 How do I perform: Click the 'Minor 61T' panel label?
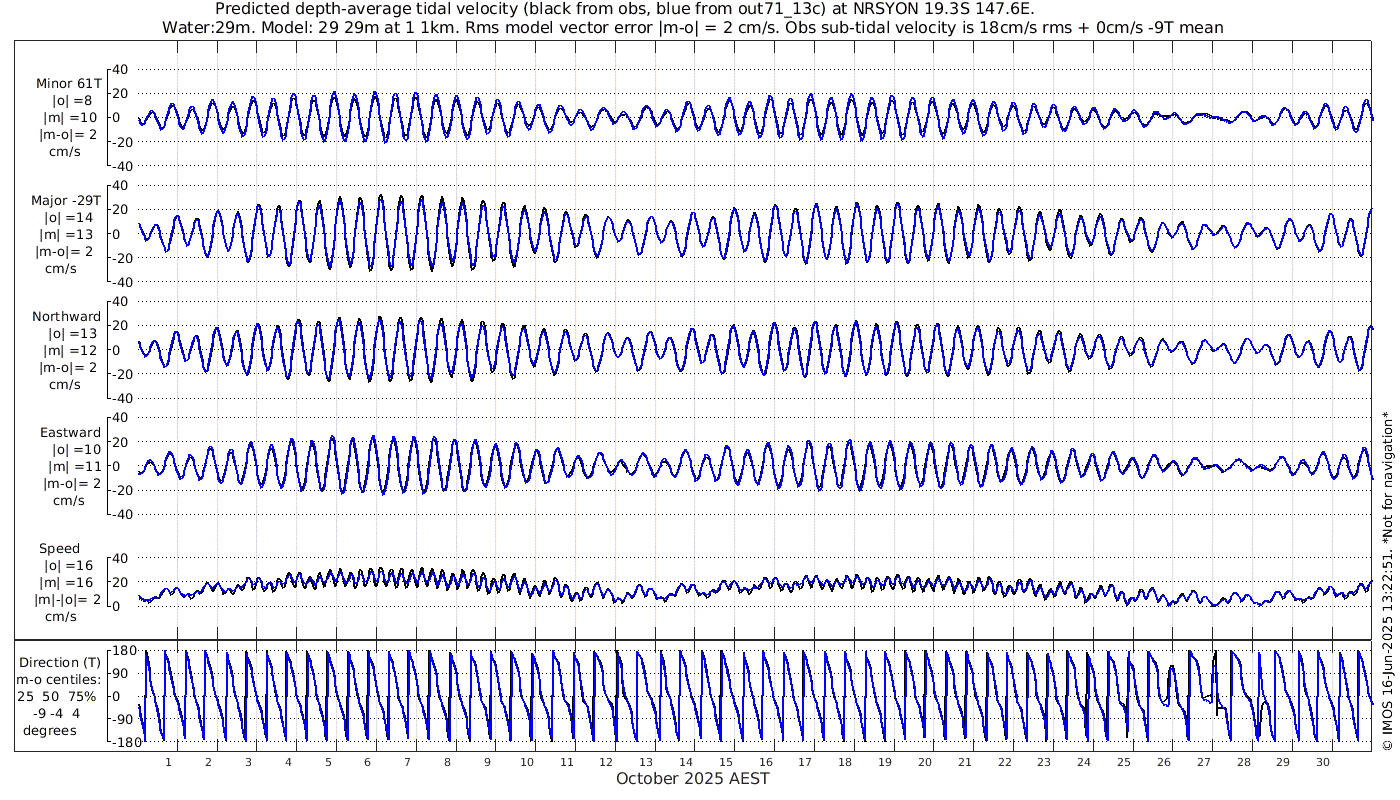click(x=68, y=84)
